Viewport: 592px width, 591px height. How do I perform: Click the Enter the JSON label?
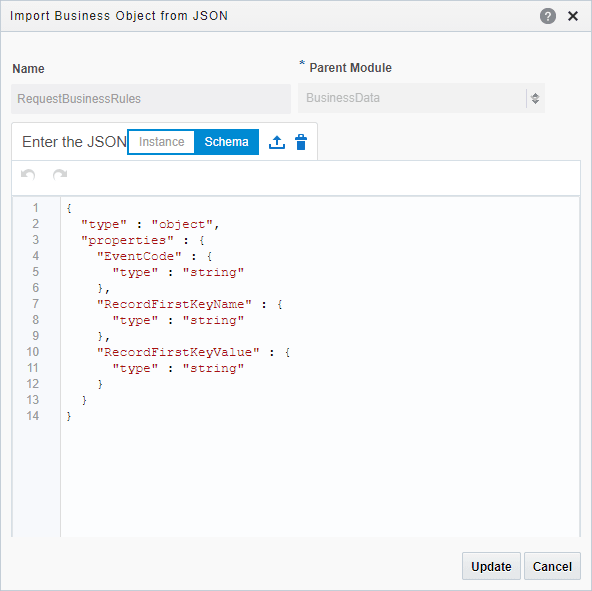(x=74, y=142)
